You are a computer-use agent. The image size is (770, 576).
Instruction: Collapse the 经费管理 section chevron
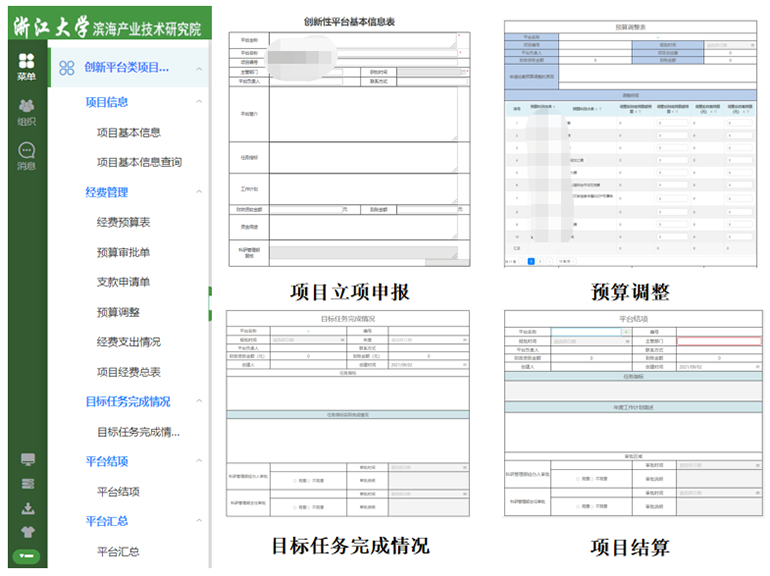(x=199, y=192)
